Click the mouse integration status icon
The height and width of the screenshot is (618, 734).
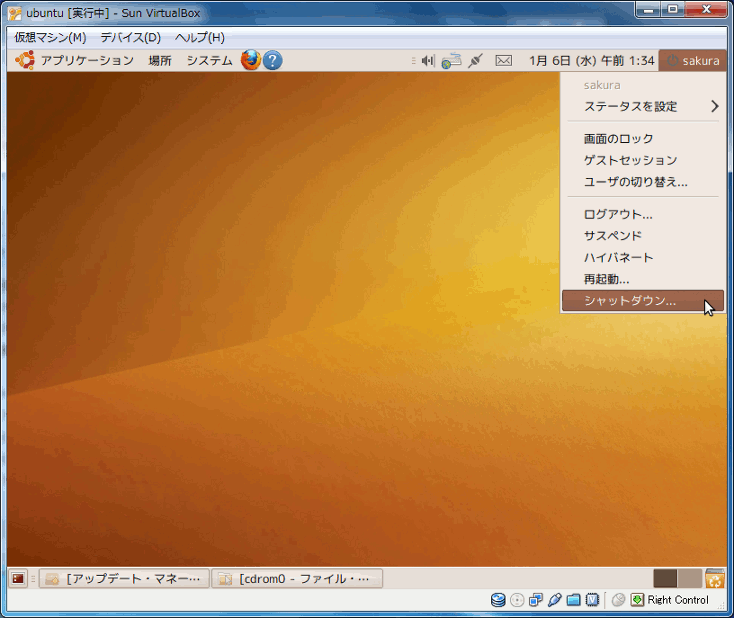(618, 600)
